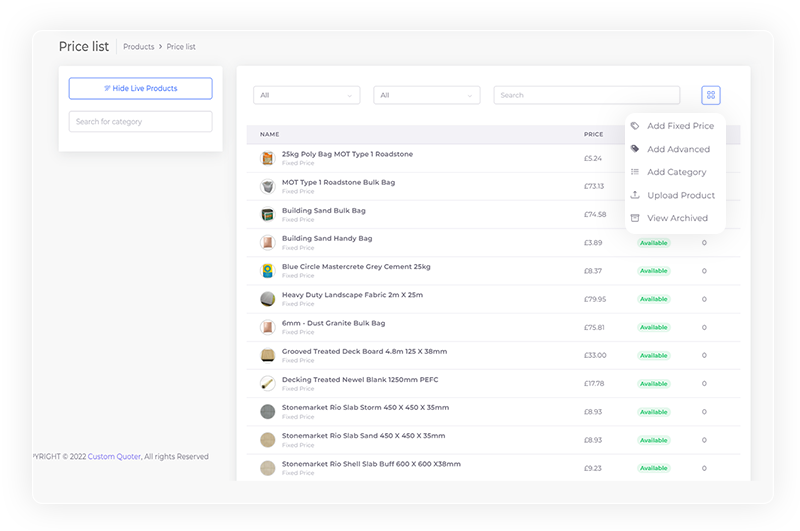The height and width of the screenshot is (531, 800).
Task: Open Stonemarket Rio Slab Storm 450 X 450
Action: point(365,408)
